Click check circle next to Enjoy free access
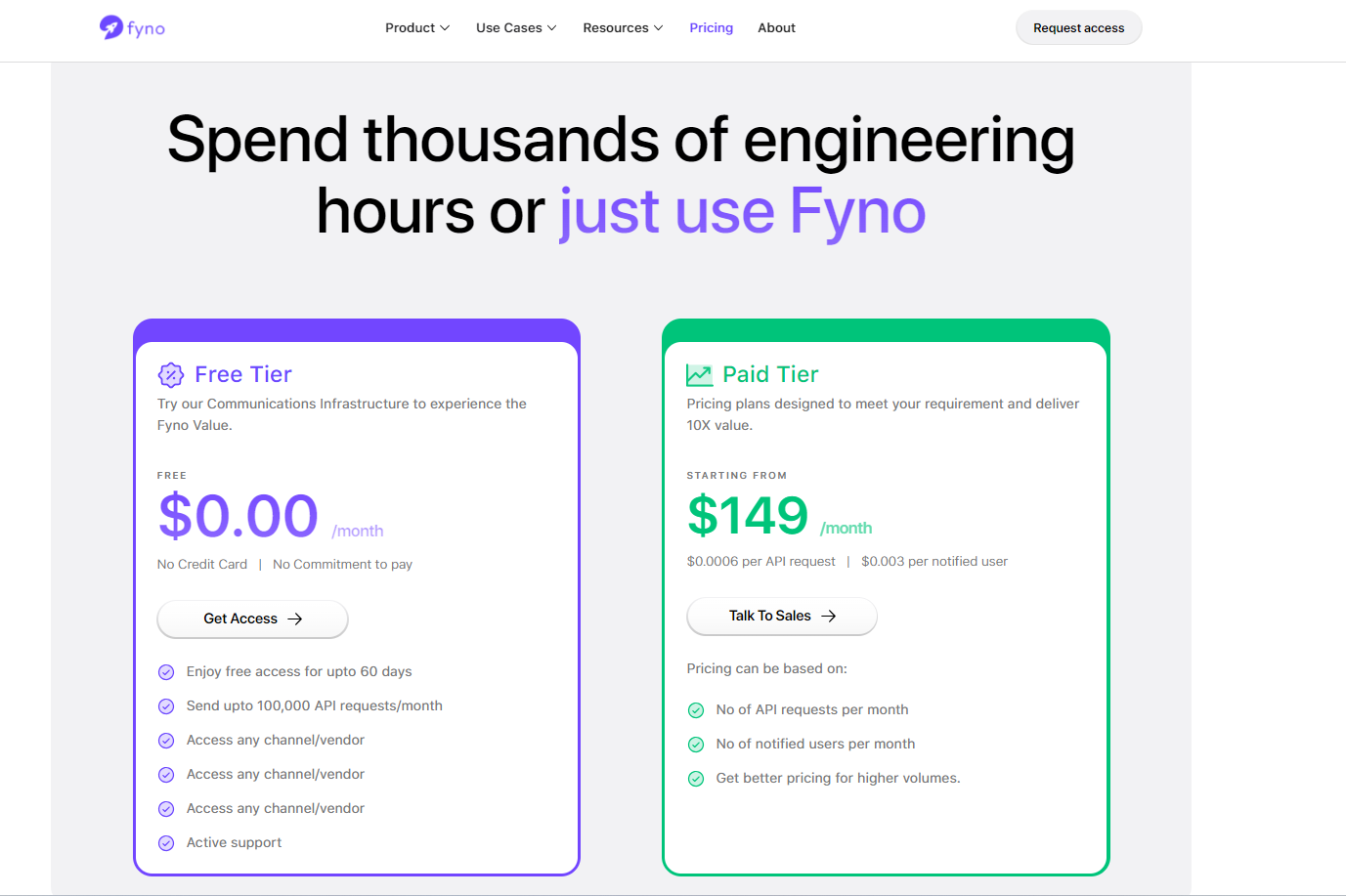This screenshot has height=896, width=1346. (166, 672)
